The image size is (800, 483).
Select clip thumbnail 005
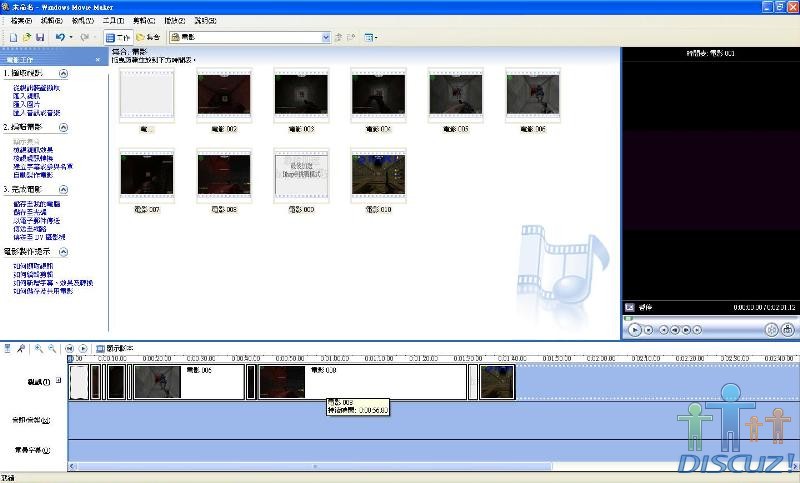[x=456, y=95]
